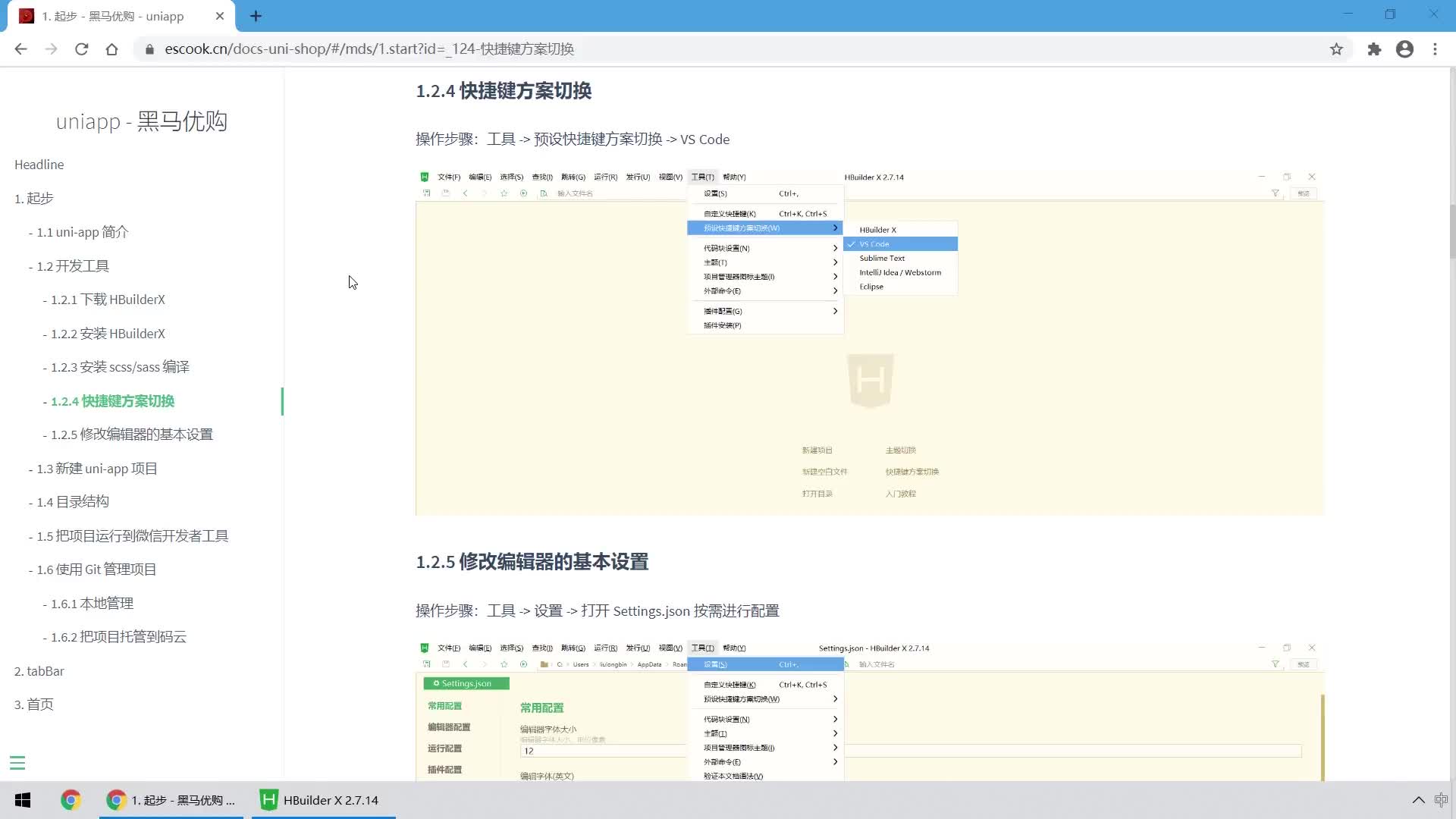Click the shortcut-scheme HBuilder X screenshot image
This screenshot has height=819, width=1456.
(x=870, y=343)
